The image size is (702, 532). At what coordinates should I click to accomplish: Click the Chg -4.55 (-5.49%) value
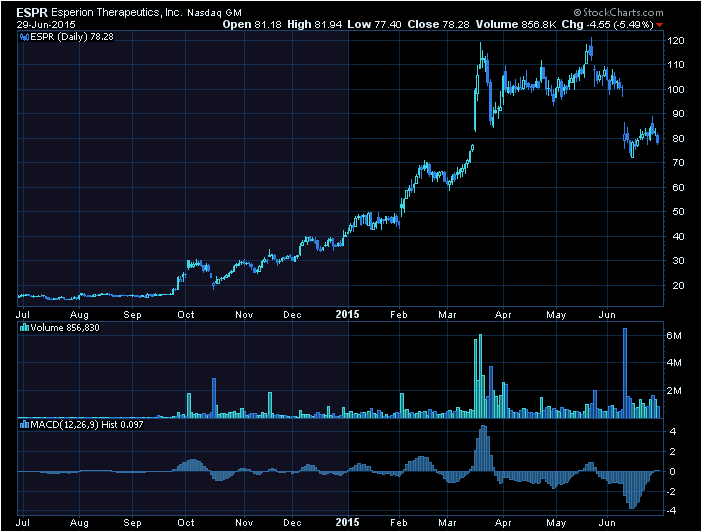pyautogui.click(x=608, y=25)
